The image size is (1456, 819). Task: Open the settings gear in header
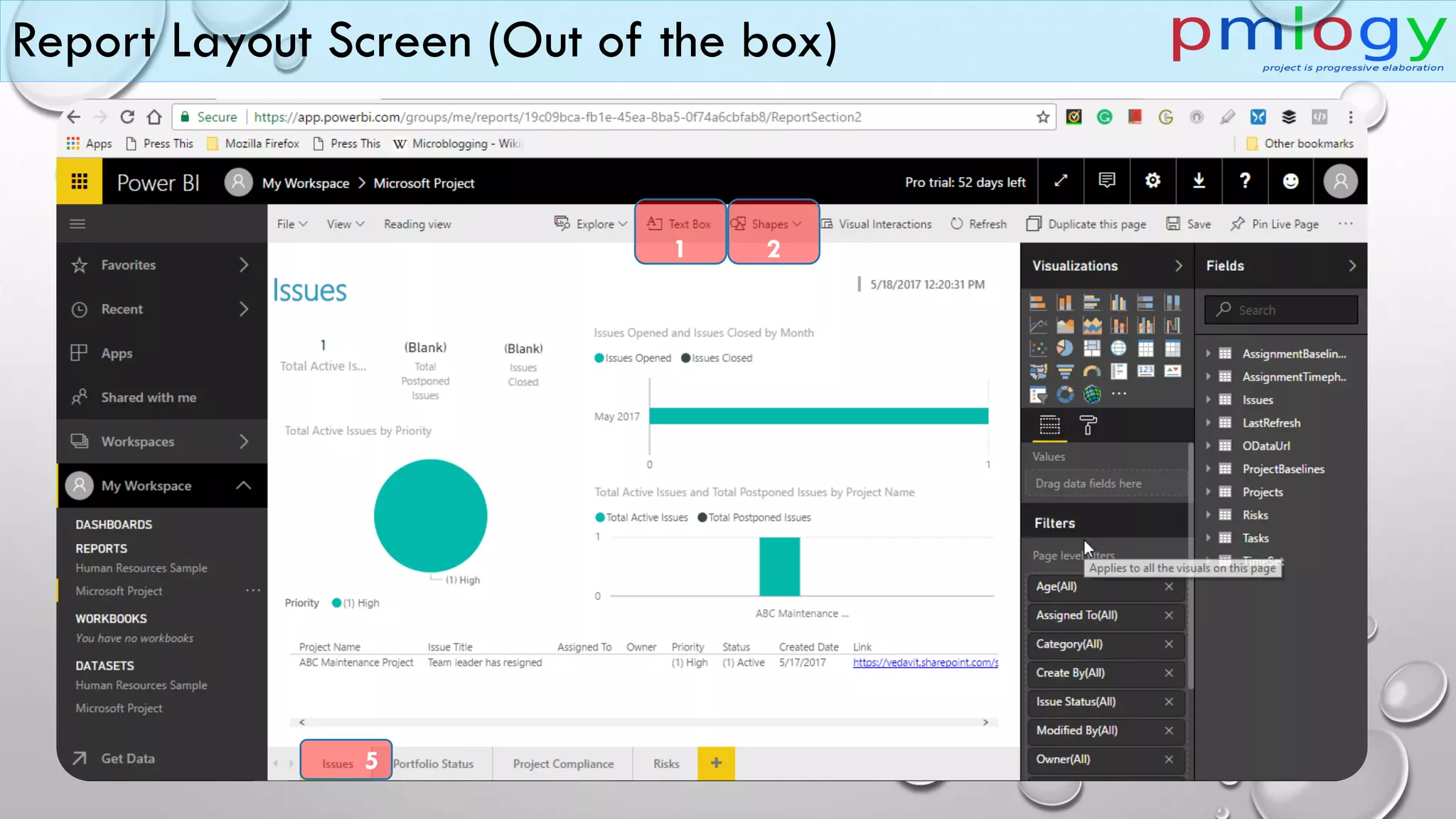pyautogui.click(x=1153, y=181)
